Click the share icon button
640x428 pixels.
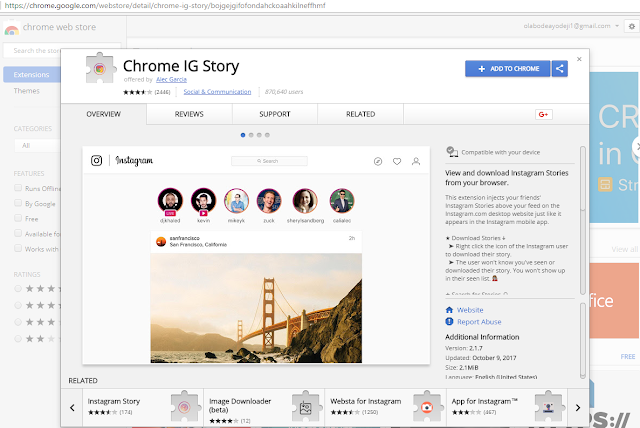(560, 69)
